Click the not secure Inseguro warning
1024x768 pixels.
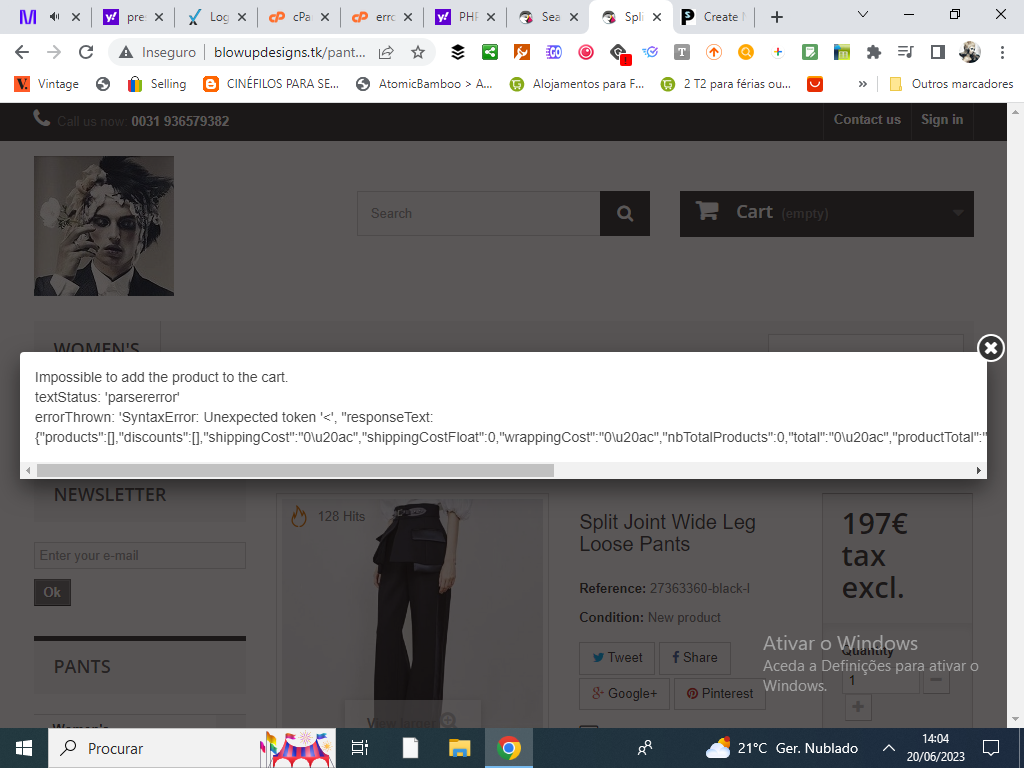coord(157,52)
